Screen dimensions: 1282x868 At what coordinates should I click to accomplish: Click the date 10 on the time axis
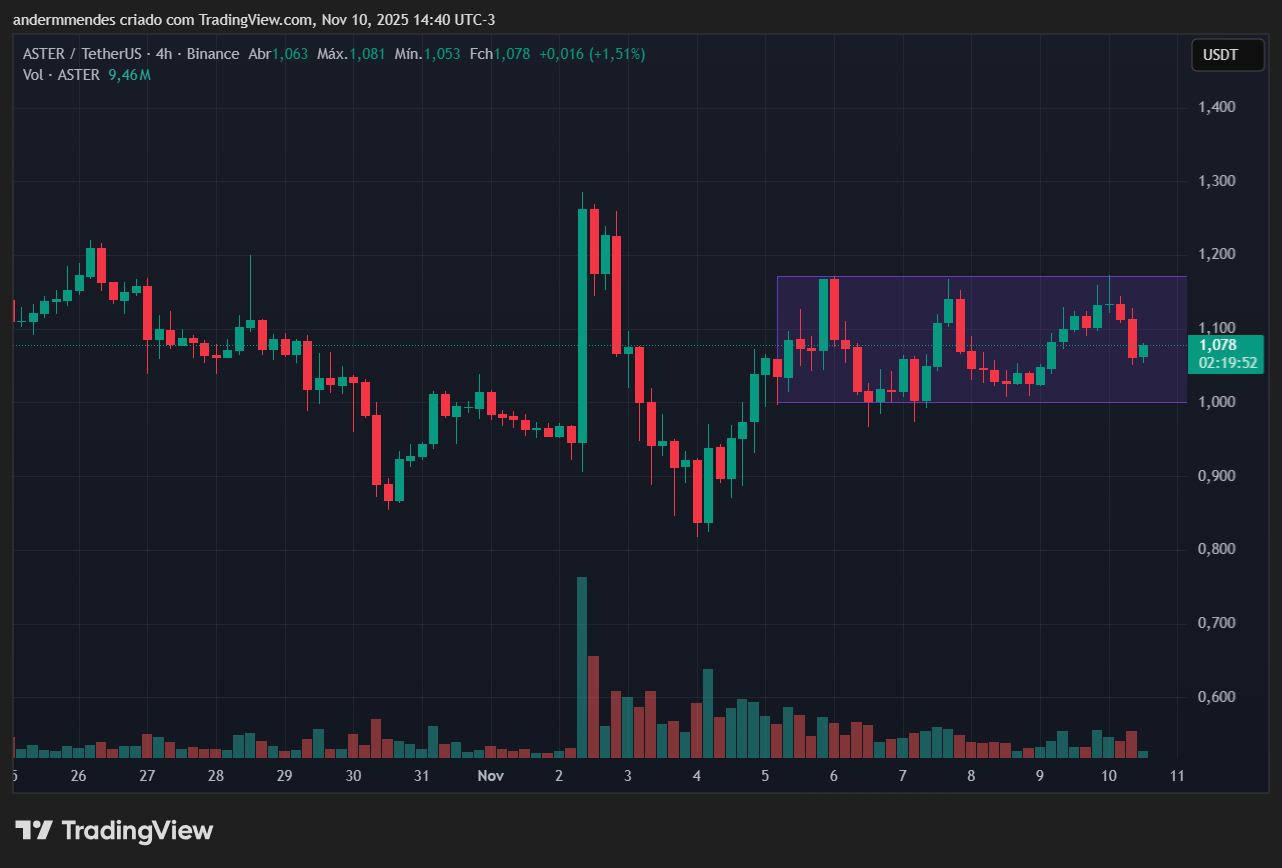pos(1108,776)
